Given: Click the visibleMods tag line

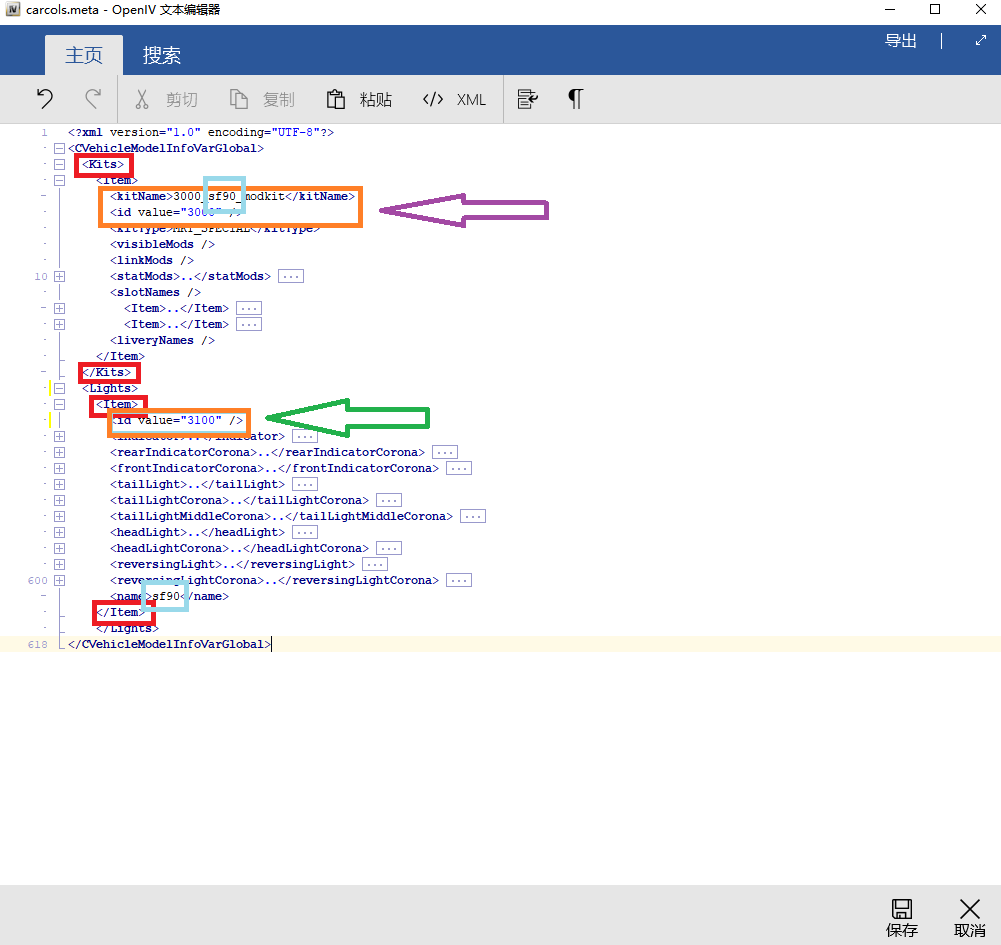Looking at the screenshot, I should pyautogui.click(x=162, y=244).
